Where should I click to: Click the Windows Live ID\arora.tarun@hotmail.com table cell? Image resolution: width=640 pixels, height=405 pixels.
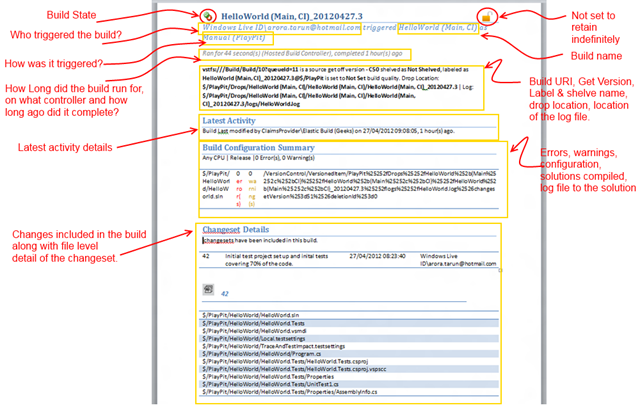pos(458,260)
